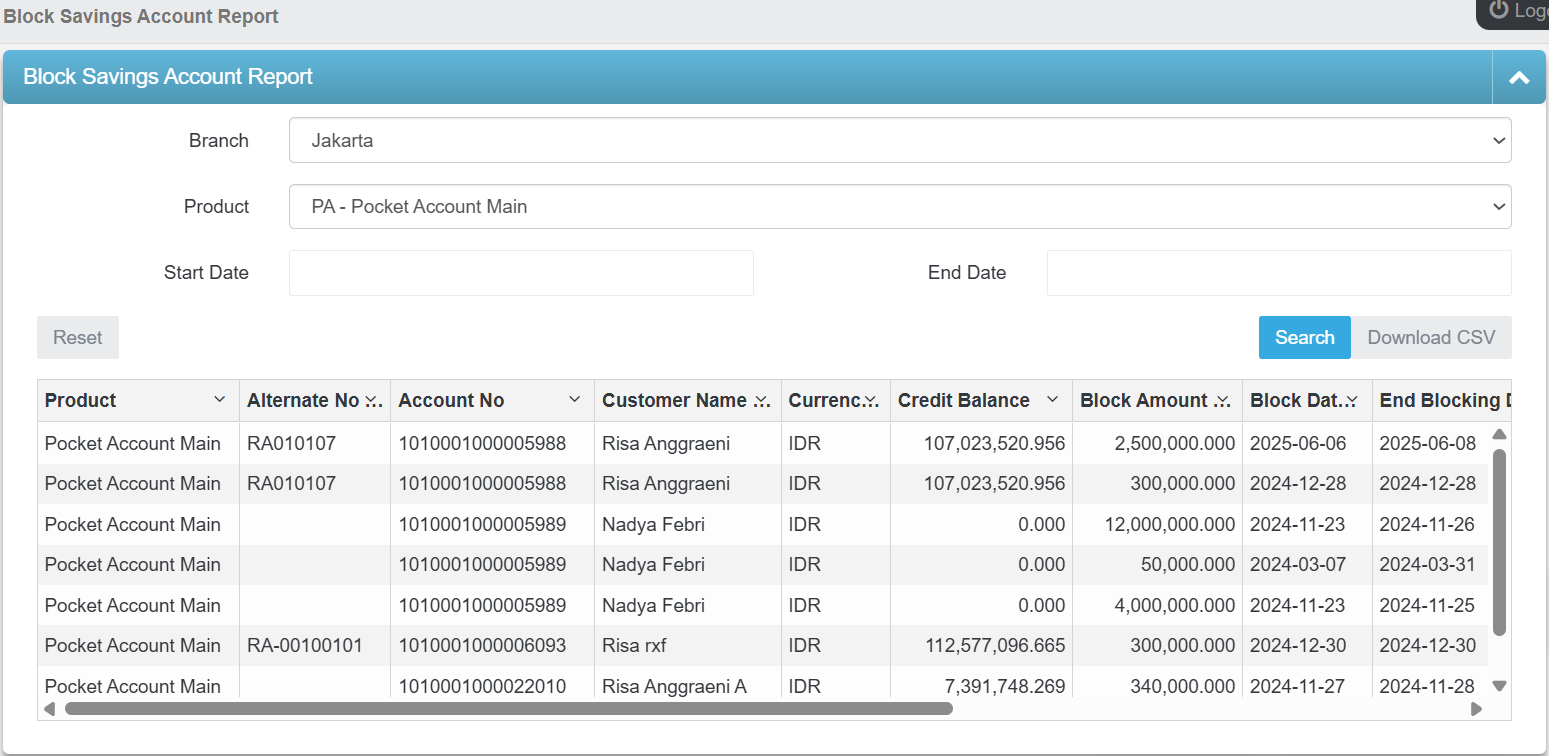Open the Branch dropdown showing Jakarta

click(900, 141)
